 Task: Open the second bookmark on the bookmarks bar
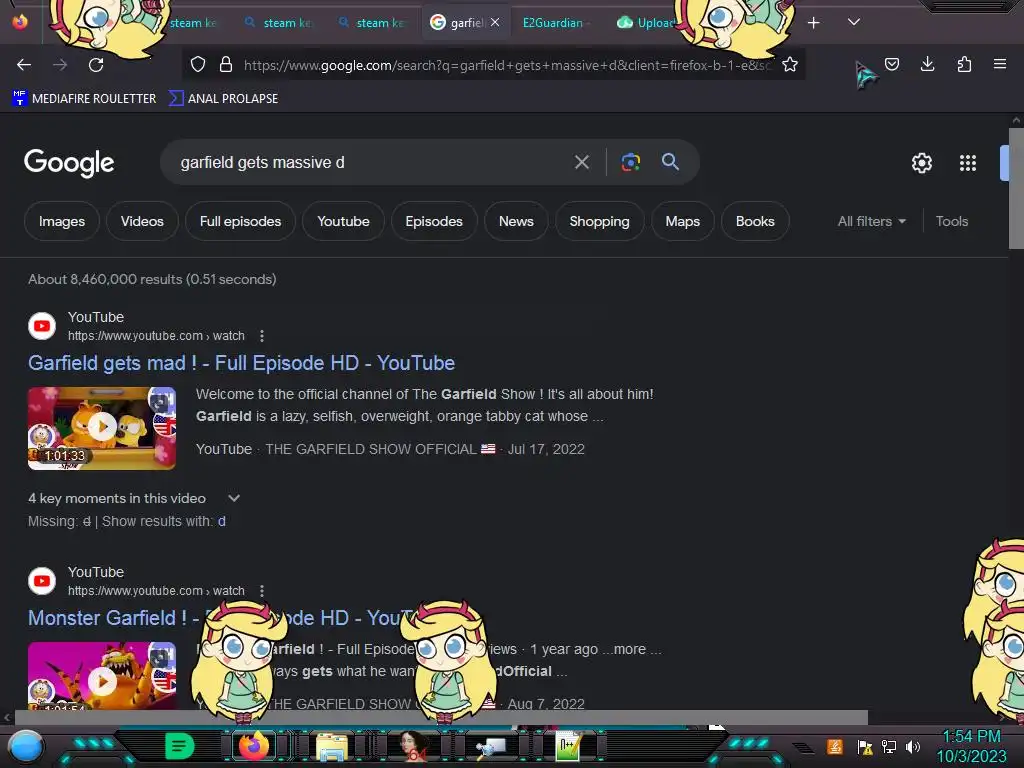(x=223, y=99)
